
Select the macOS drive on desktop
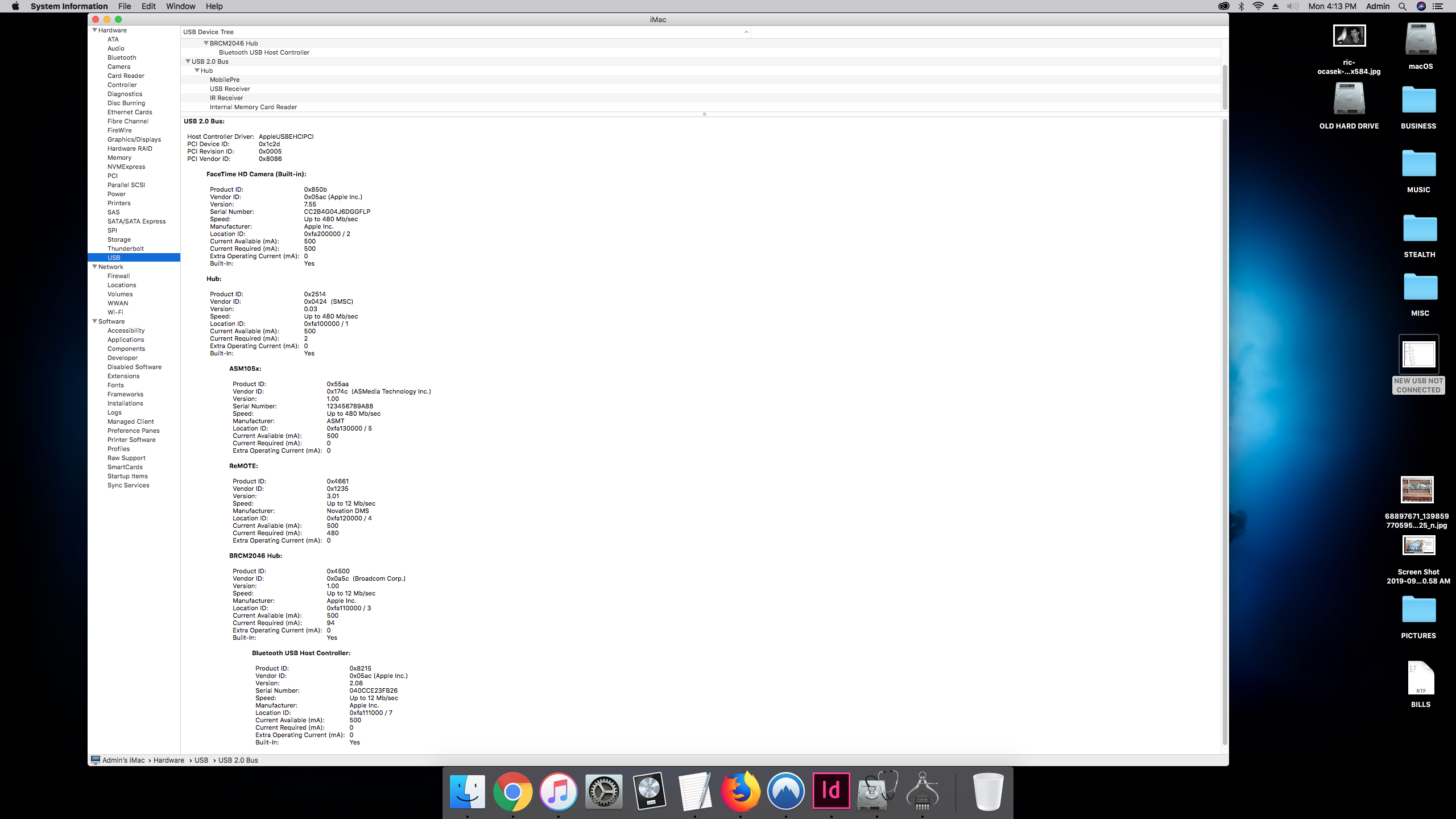pos(1421,39)
